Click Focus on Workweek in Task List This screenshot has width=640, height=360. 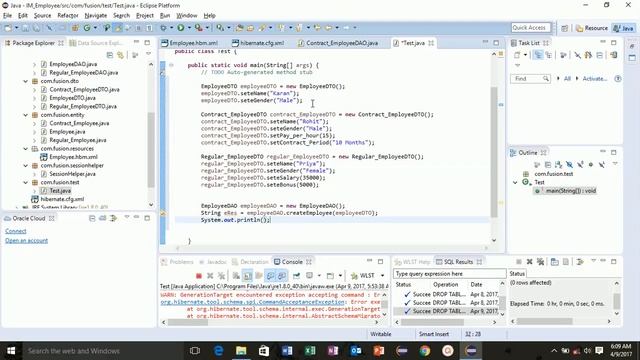[x=564, y=55]
